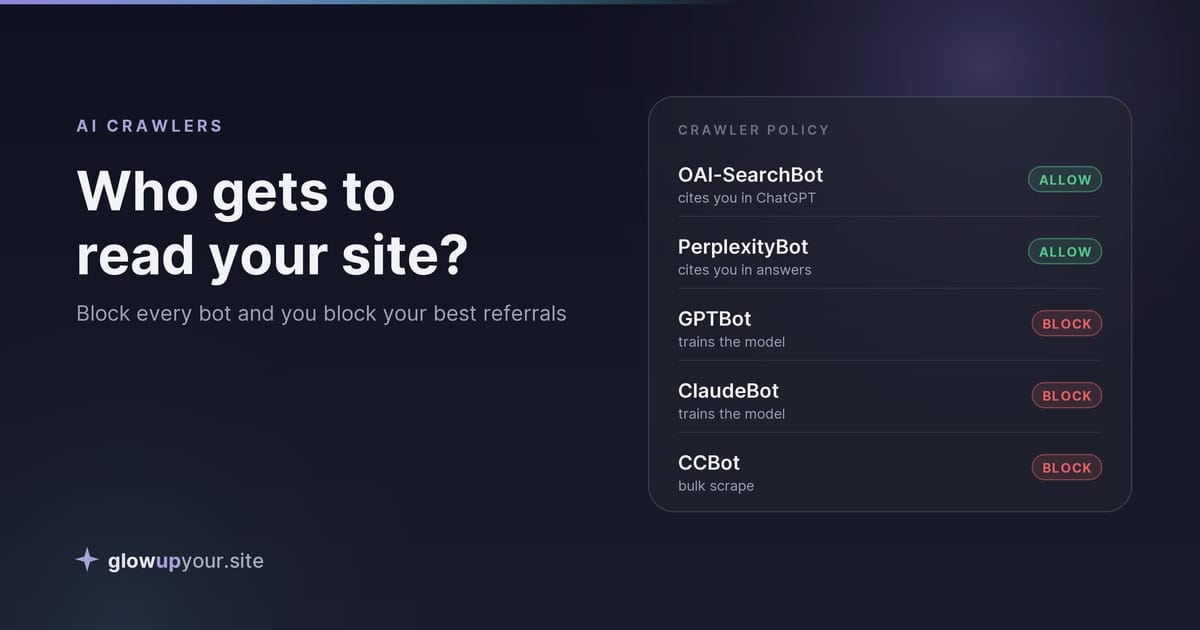Toggle the BLOCK badge for GPTBot

(1067, 324)
